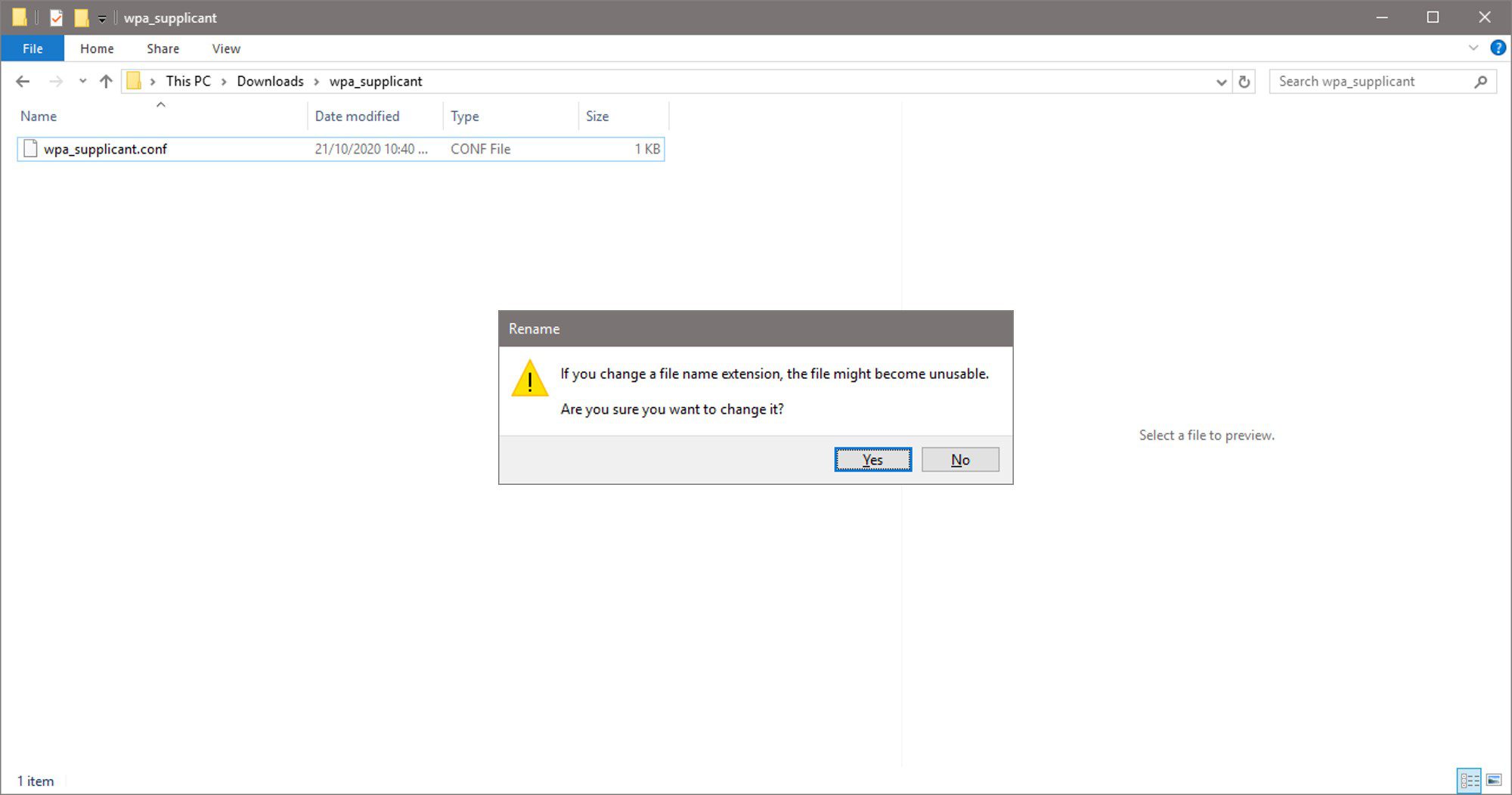The width and height of the screenshot is (1512, 795).
Task: Navigate up one folder level arrow
Action: tap(106, 82)
